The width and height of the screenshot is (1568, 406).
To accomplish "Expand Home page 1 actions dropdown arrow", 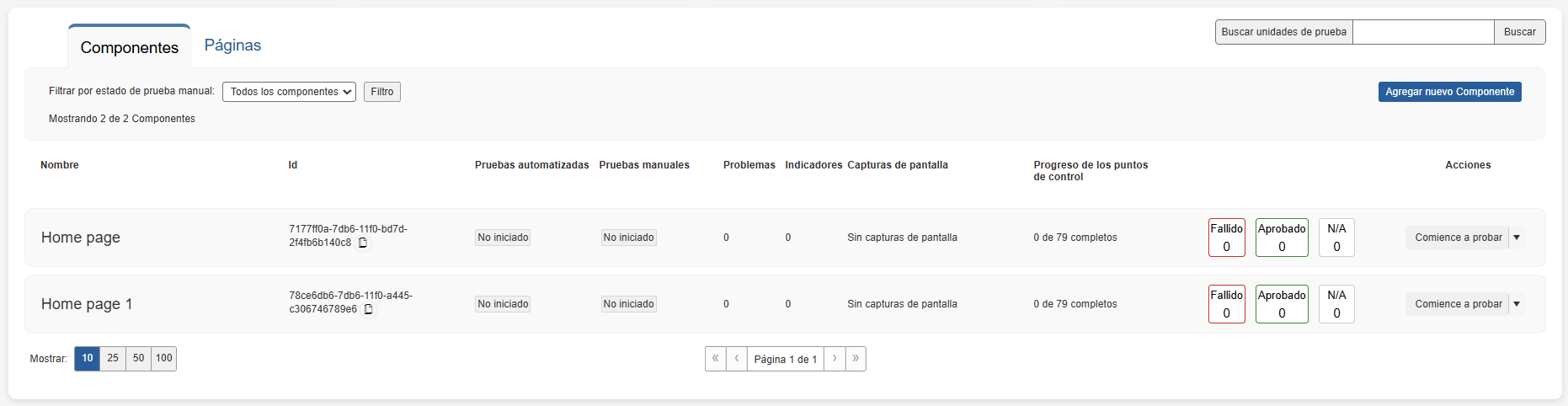I will [1517, 304].
